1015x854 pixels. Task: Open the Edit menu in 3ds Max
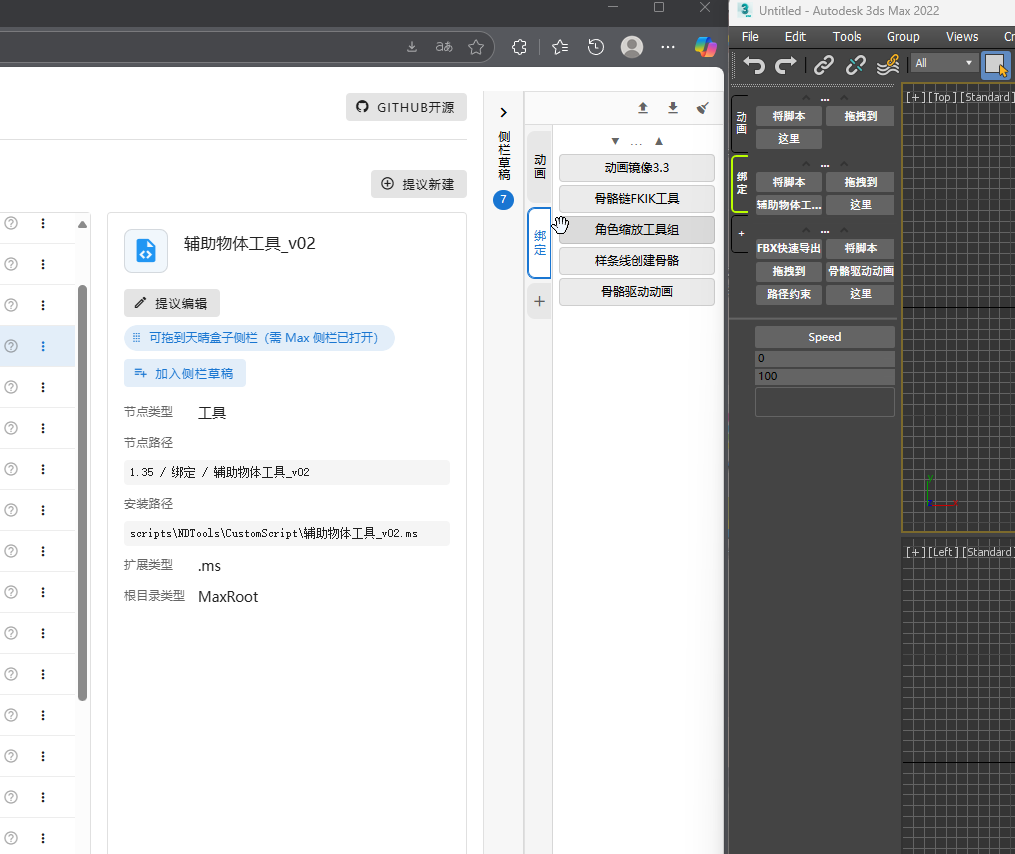tap(795, 37)
